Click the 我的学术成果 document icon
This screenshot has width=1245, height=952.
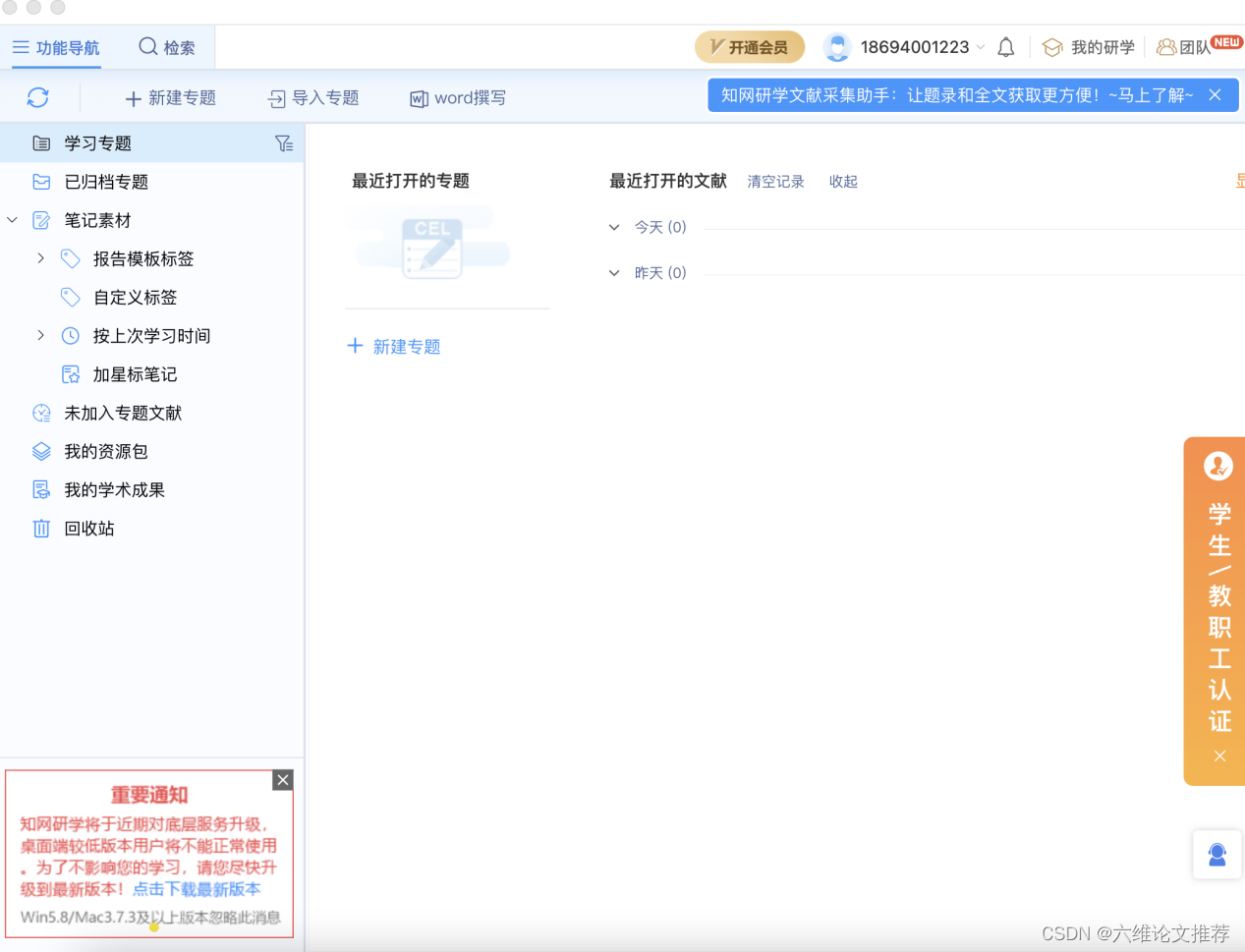pos(41,490)
